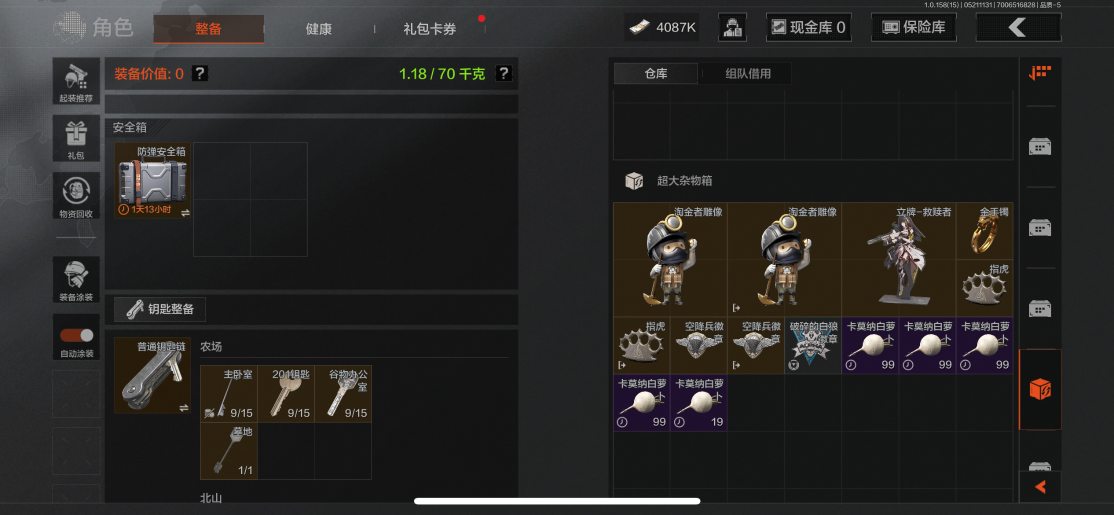Click the help icon next to weight 千克

coord(504,73)
